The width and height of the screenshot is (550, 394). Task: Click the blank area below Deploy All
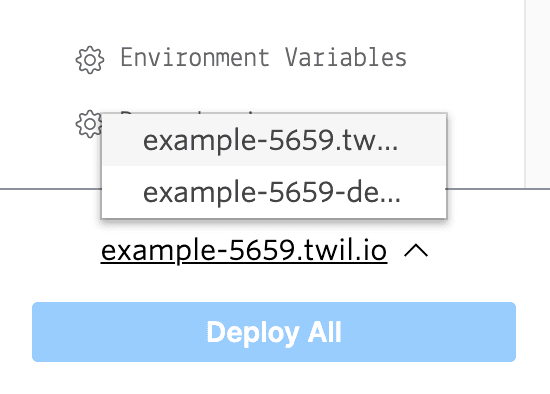274,378
